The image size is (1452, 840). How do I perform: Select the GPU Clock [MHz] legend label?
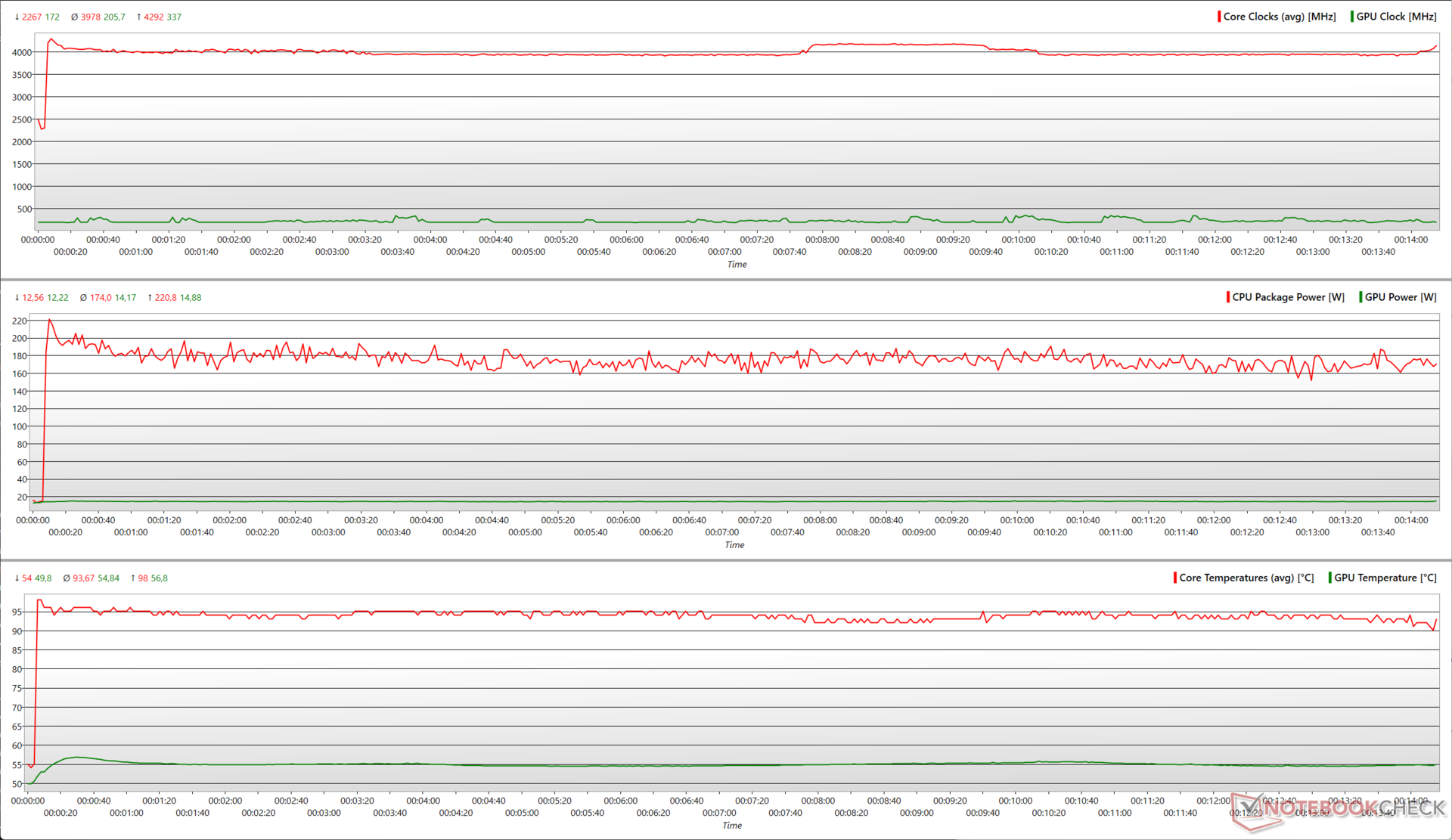[1396, 17]
